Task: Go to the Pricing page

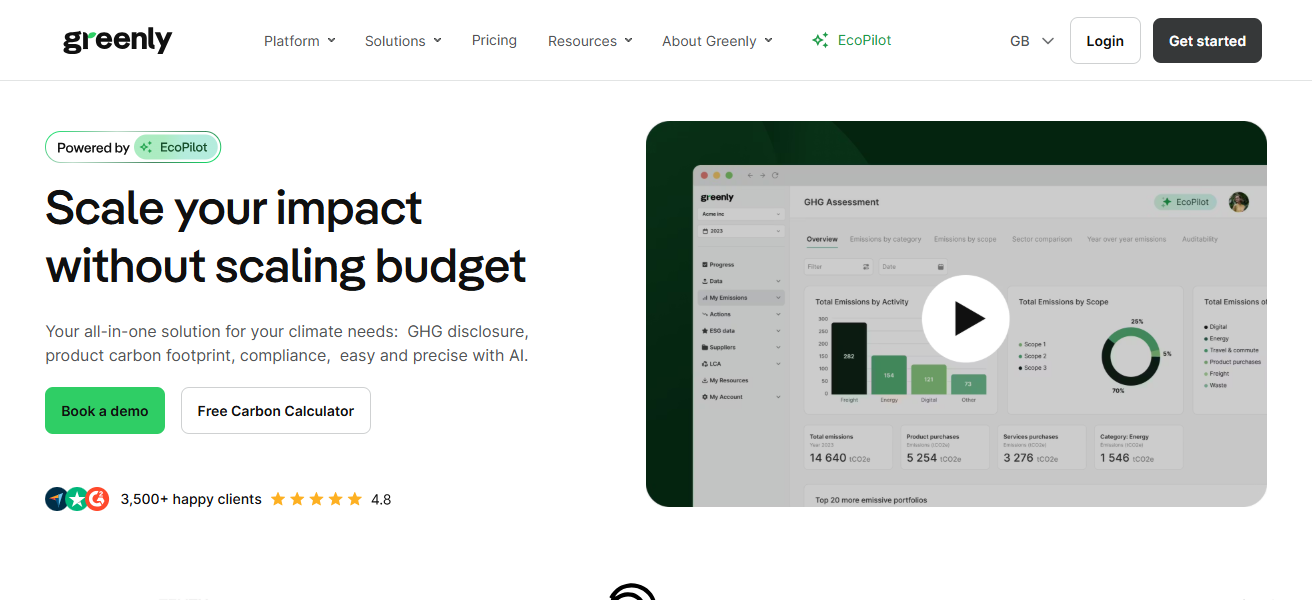Action: pyautogui.click(x=494, y=40)
